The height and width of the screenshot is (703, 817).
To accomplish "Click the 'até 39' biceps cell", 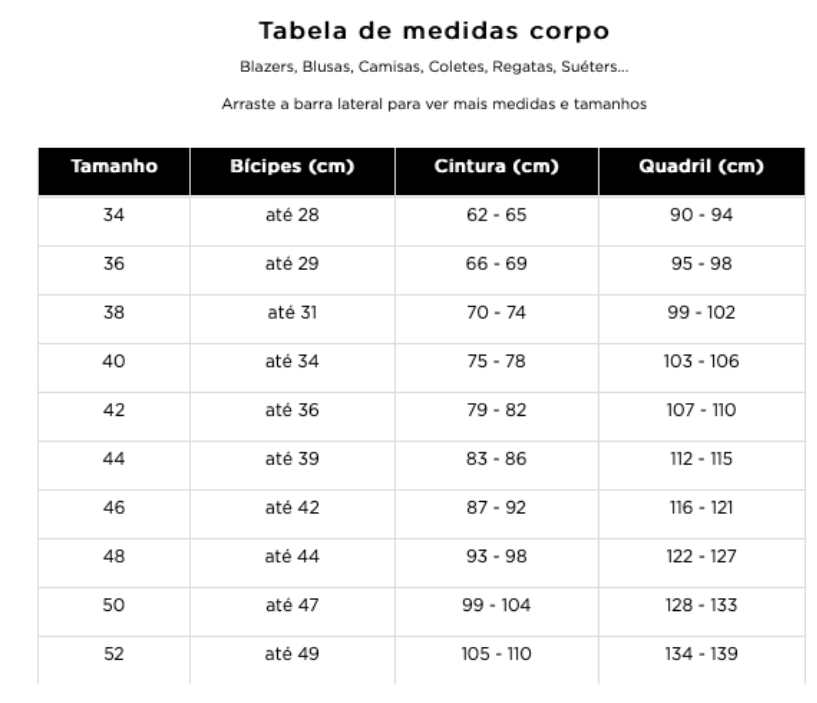I will click(x=292, y=459).
